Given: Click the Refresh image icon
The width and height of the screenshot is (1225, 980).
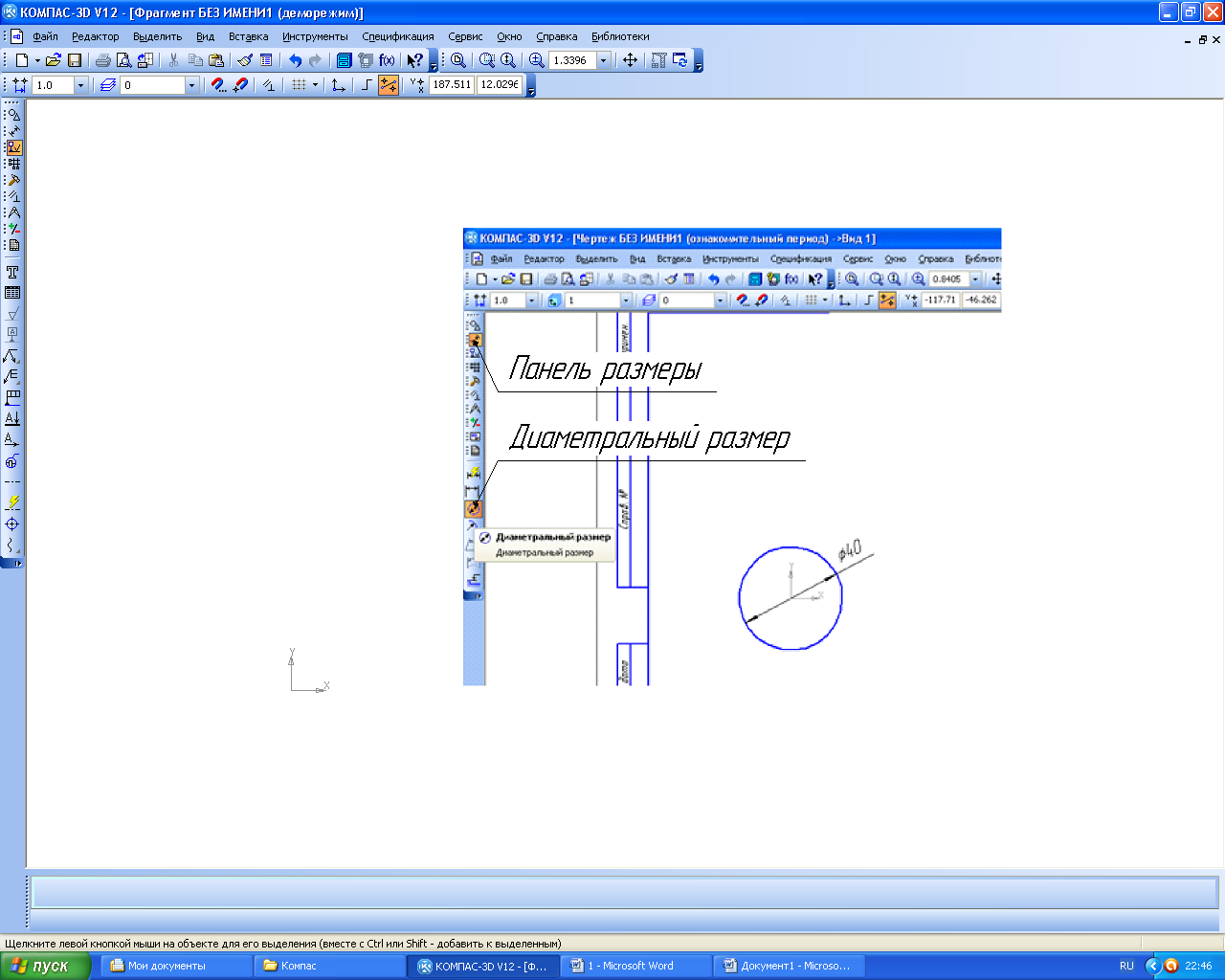Looking at the screenshot, I should tap(680, 59).
